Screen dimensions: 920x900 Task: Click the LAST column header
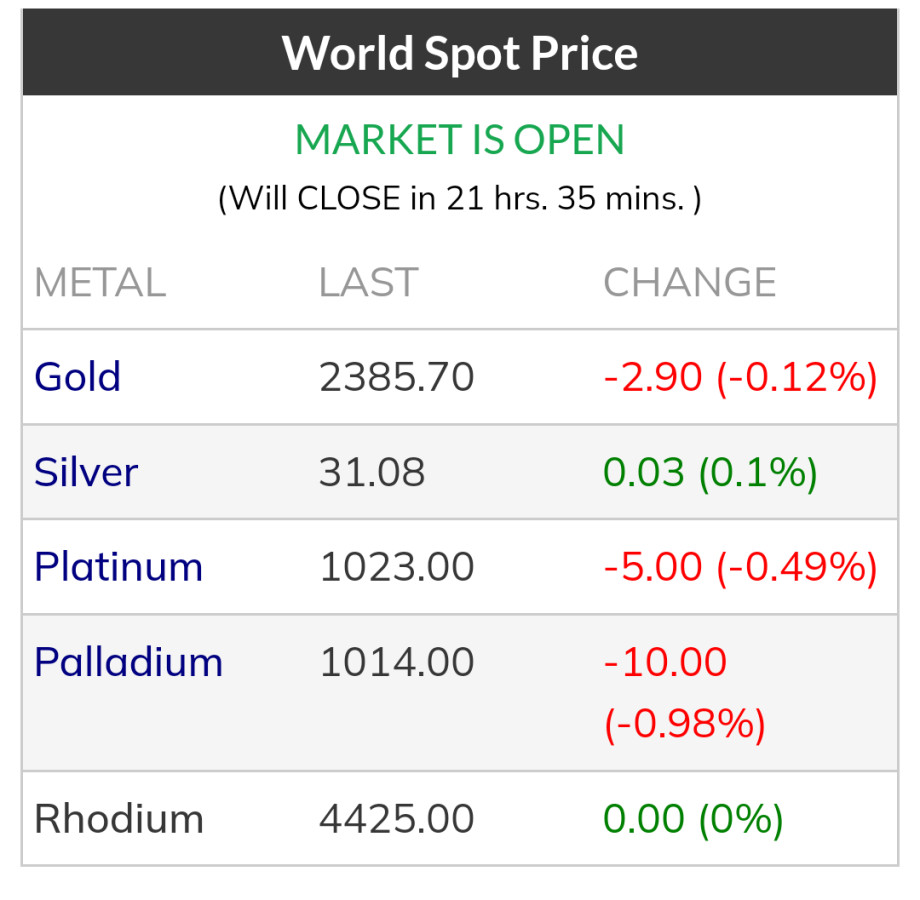click(x=368, y=283)
